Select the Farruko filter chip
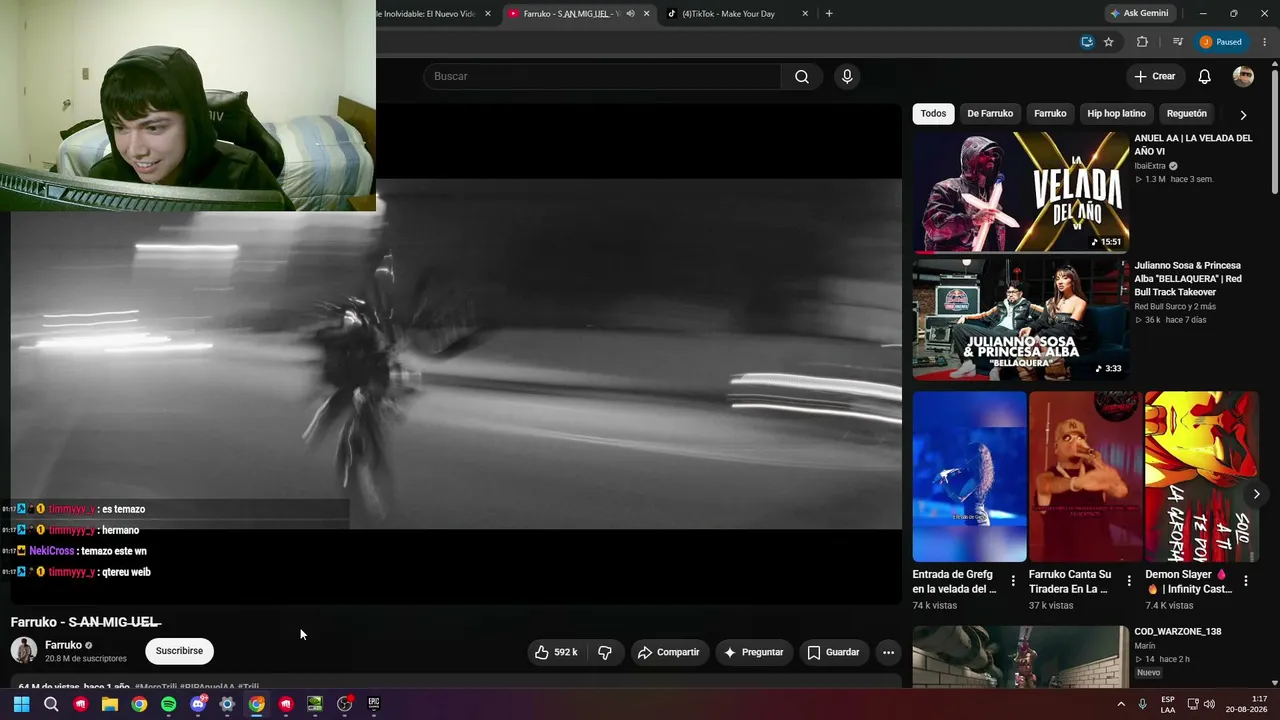Screen dimensions: 1280x720 pyautogui.click(x=1050, y=114)
